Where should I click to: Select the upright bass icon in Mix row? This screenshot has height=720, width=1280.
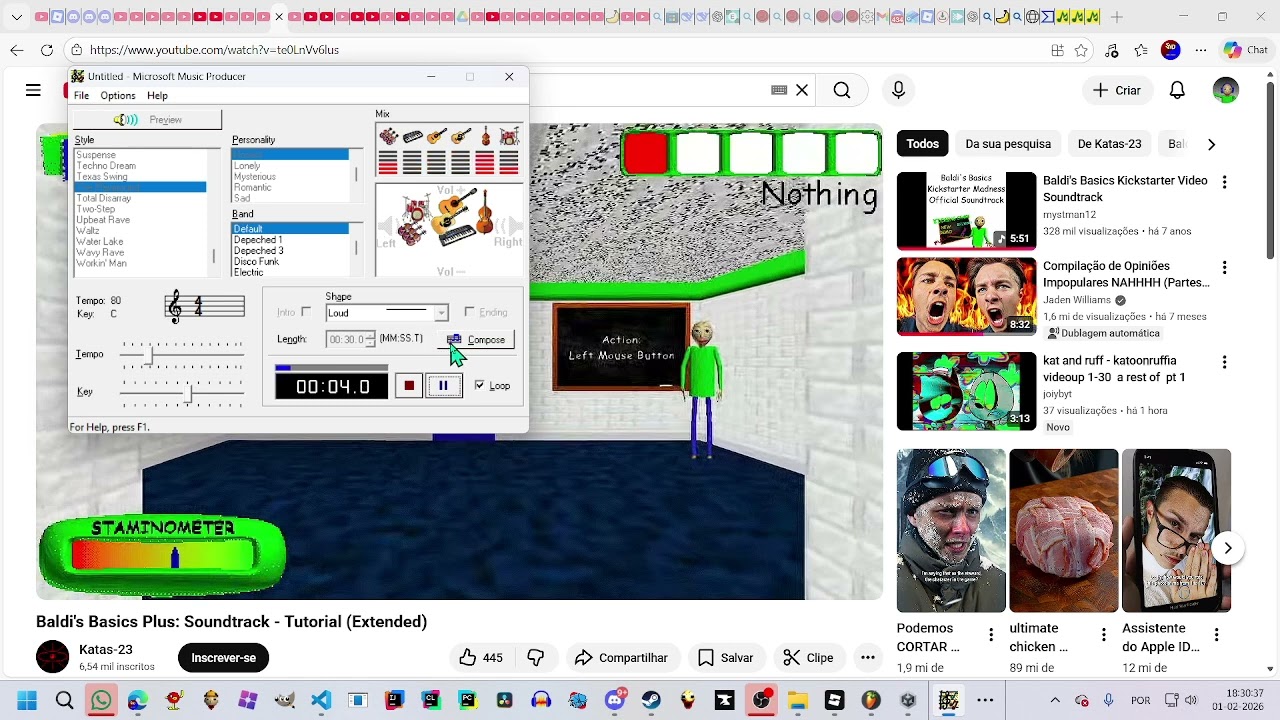[x=486, y=135]
